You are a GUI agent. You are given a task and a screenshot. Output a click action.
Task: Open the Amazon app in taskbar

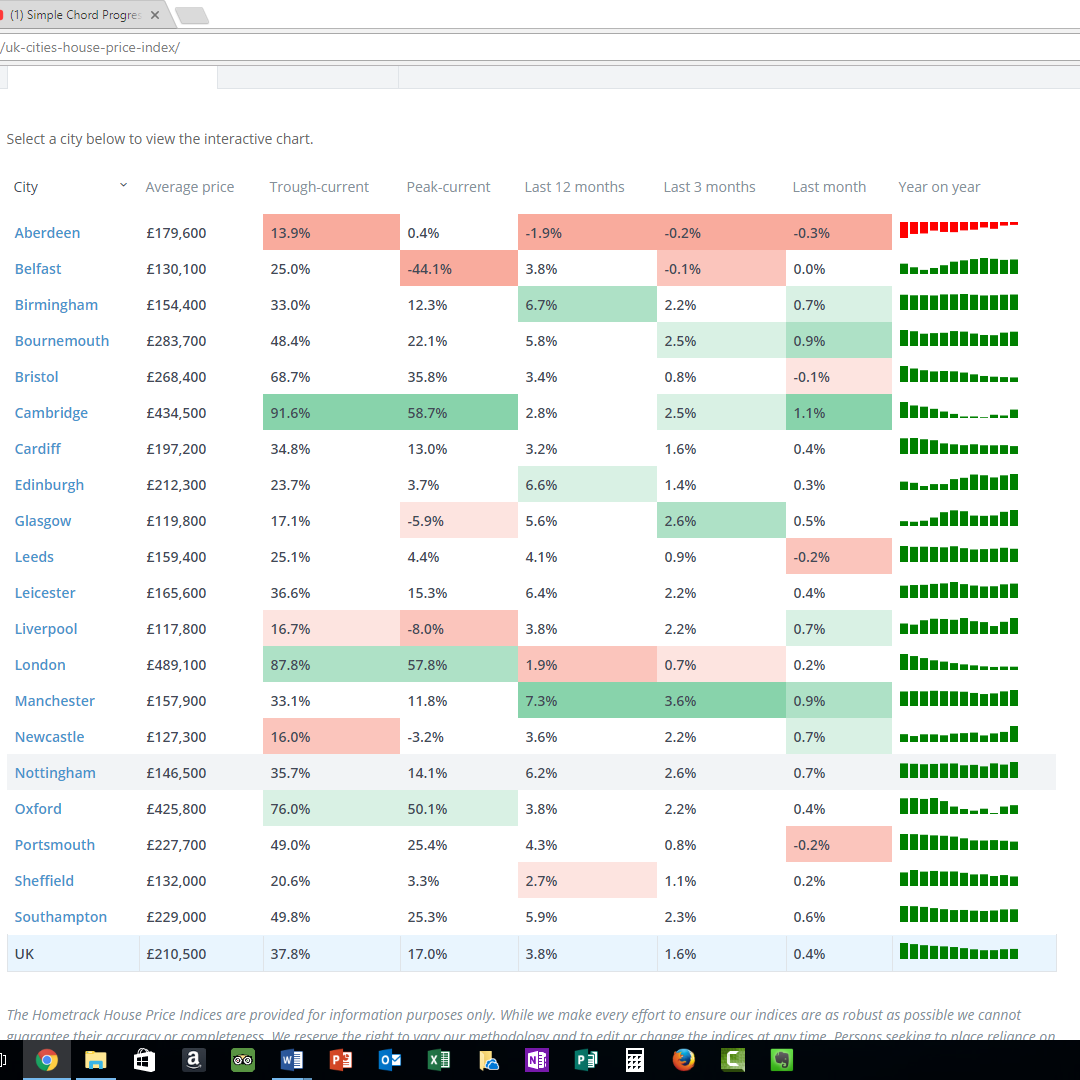tap(194, 1060)
